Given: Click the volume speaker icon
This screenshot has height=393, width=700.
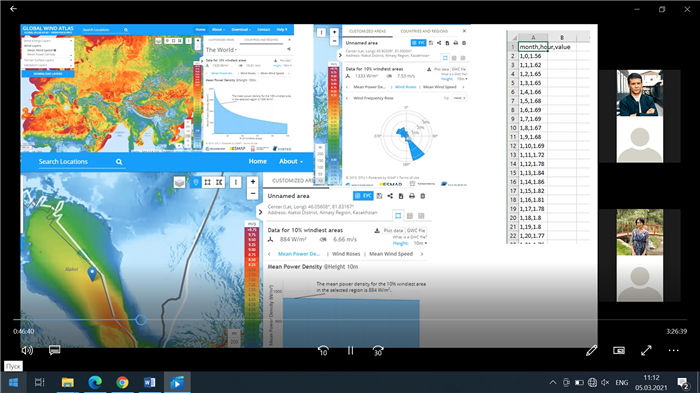Looking at the screenshot, I should [x=27, y=351].
